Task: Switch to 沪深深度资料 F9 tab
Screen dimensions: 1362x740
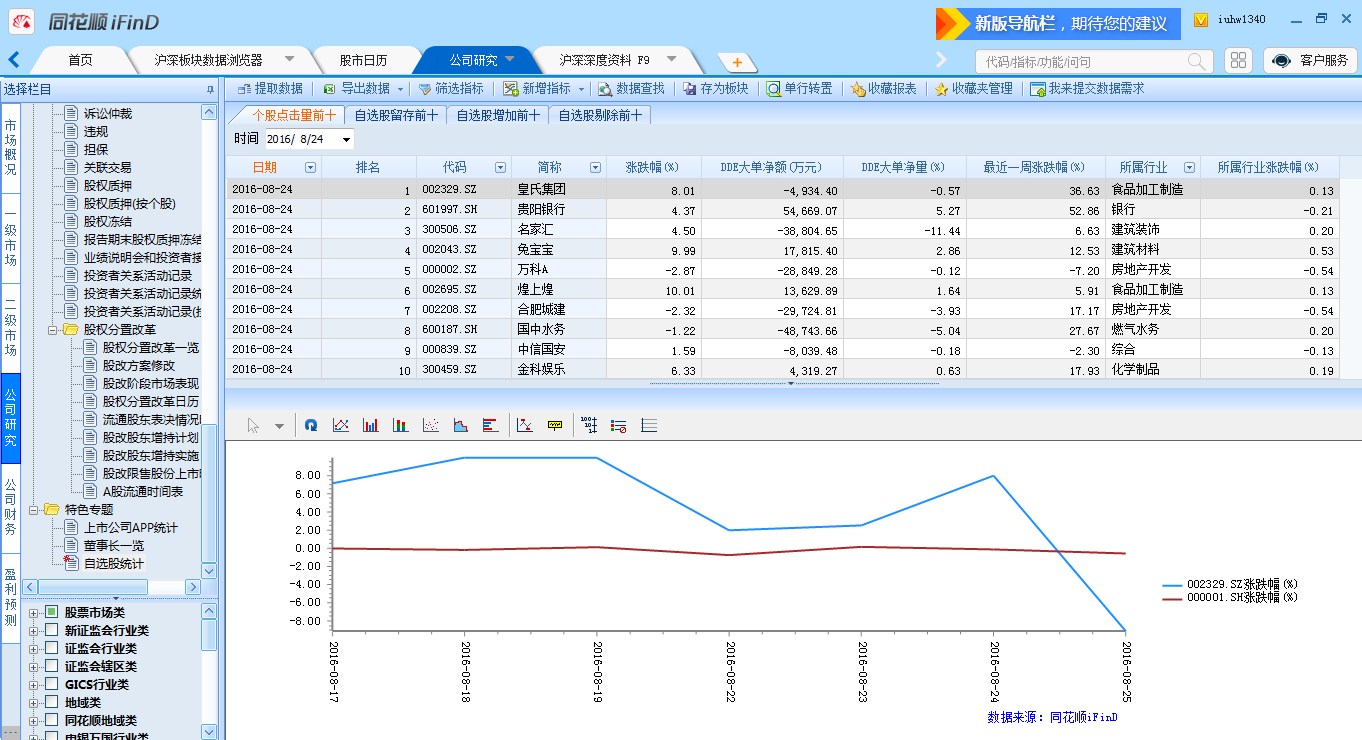Action: (618, 60)
